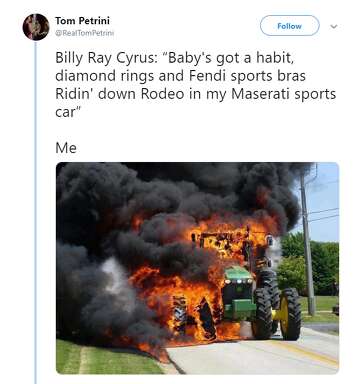Open the @RealTomPetrini handle link
360x384 pixels.
85,33
